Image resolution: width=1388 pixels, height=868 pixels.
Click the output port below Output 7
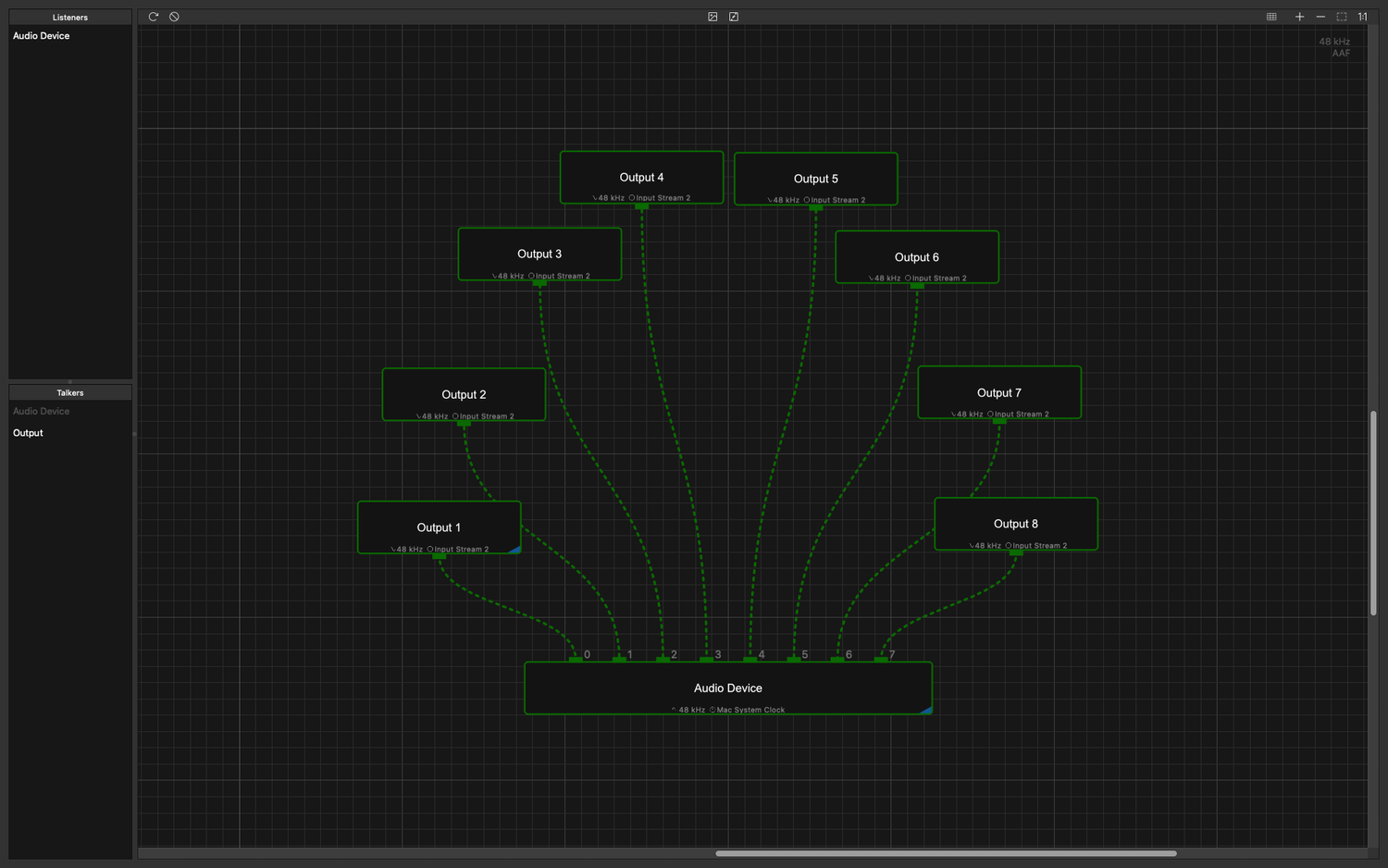[x=999, y=422]
